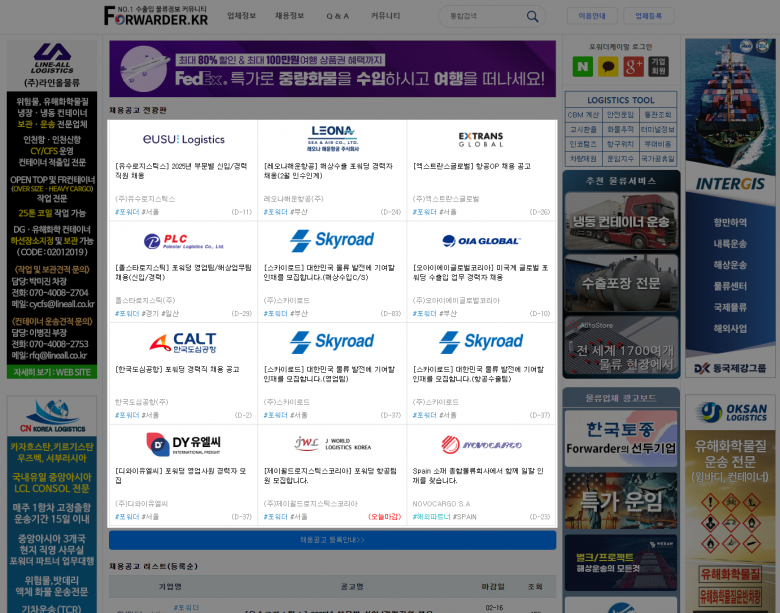Click the 공고명 column header
Screen dimensions: 780x613
click(352, 587)
